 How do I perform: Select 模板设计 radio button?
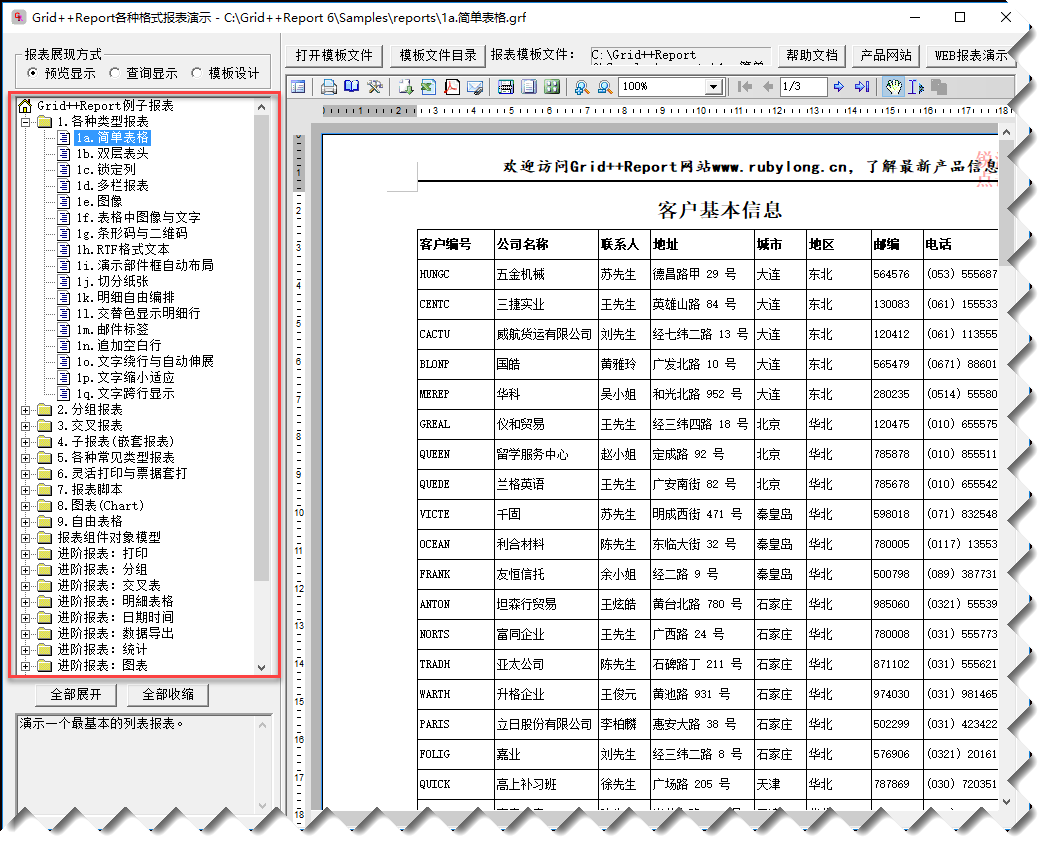point(196,72)
